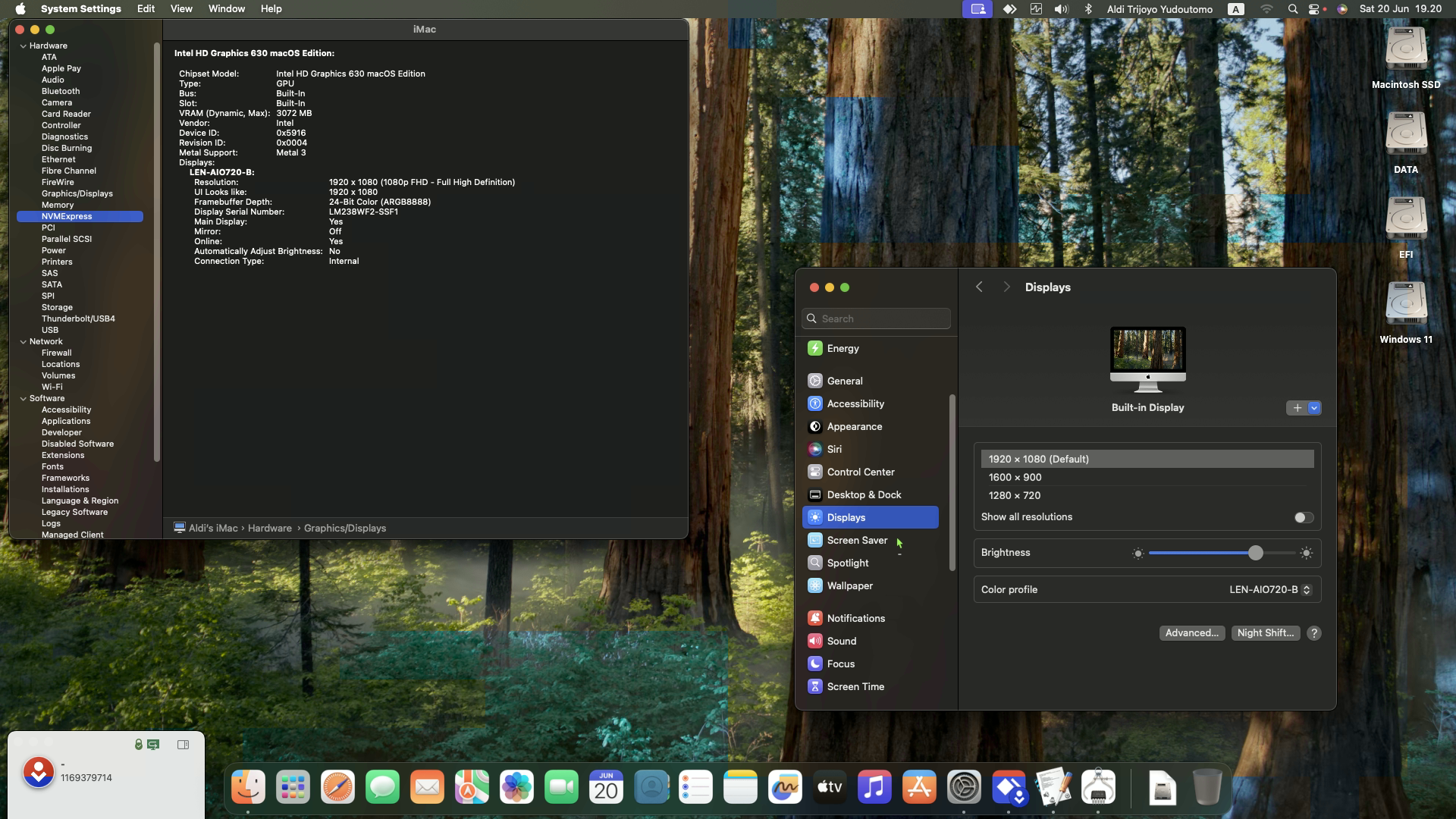
Task: Open the Energy settings pane
Action: click(870, 348)
